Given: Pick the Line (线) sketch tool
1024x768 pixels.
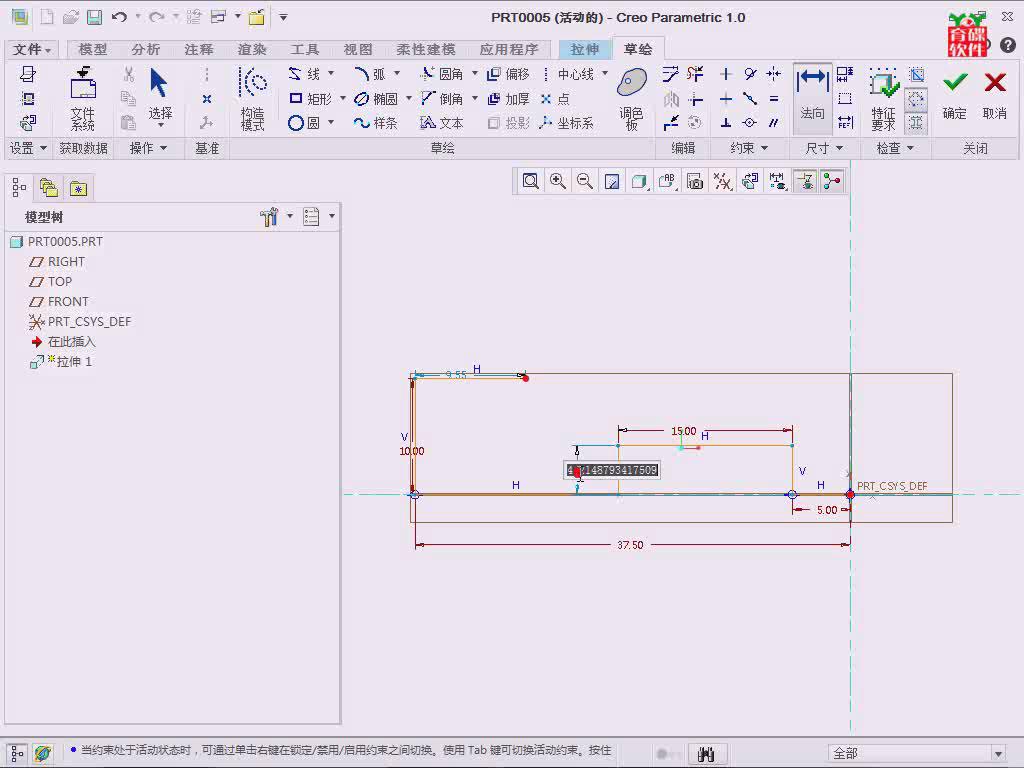Looking at the screenshot, I should coord(306,74).
